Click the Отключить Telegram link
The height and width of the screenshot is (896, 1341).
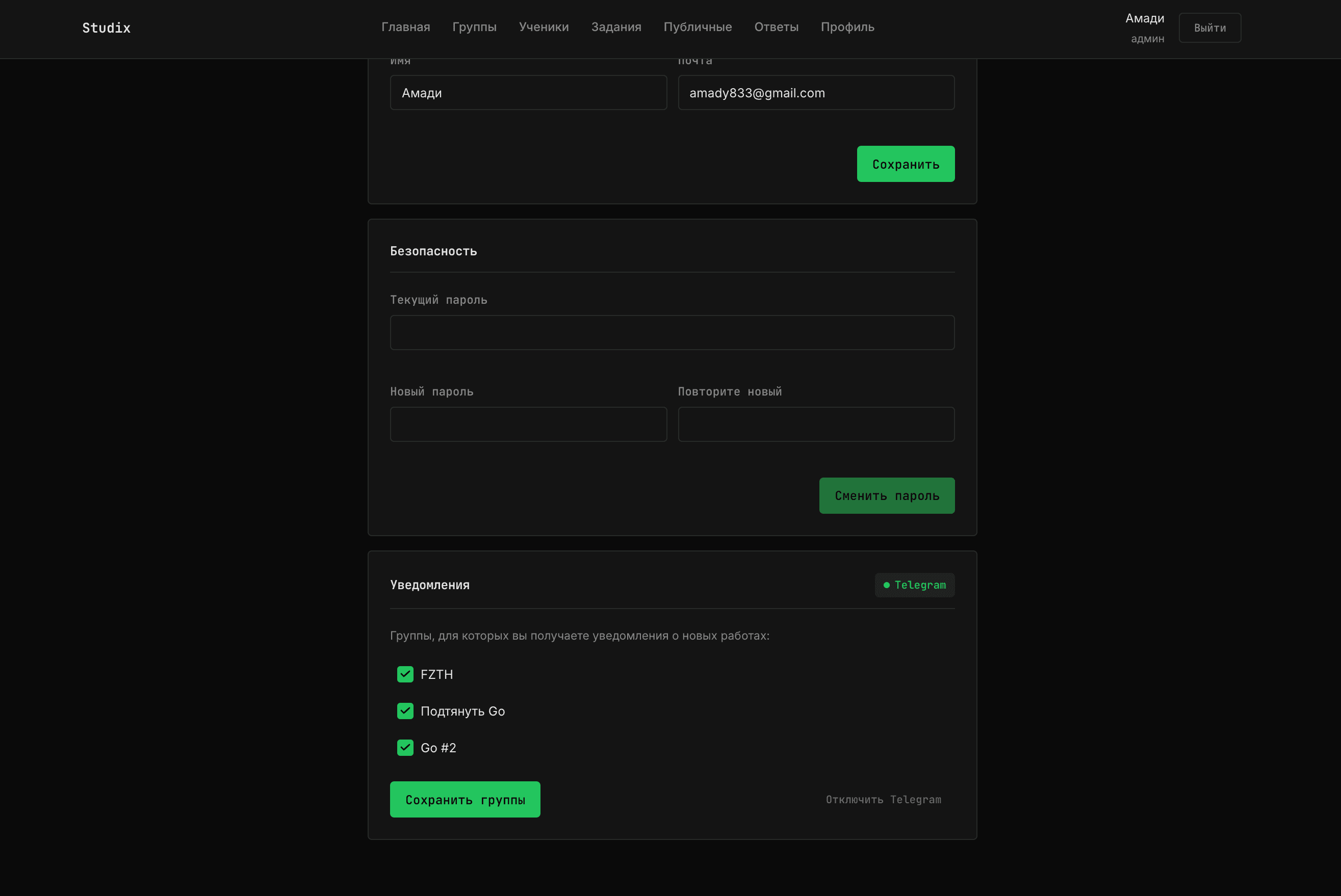click(884, 800)
